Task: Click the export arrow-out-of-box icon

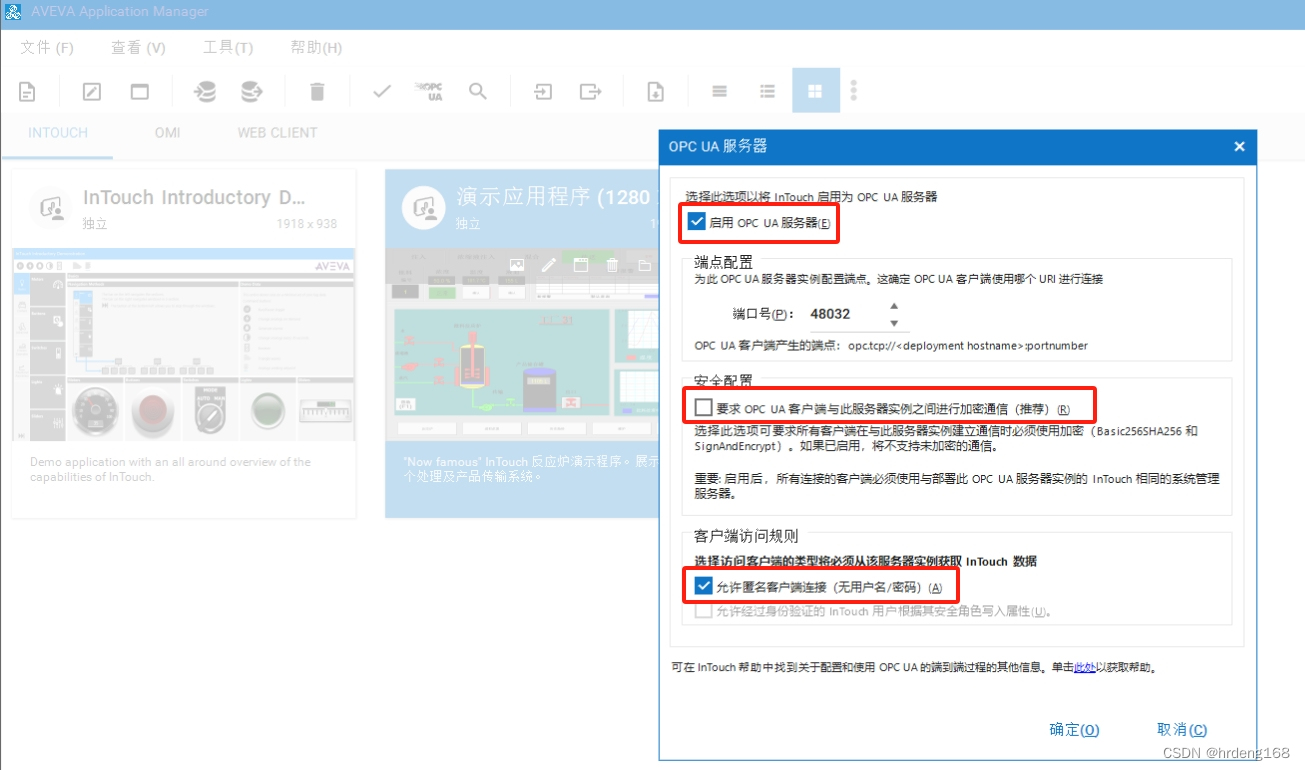Action: (591, 92)
